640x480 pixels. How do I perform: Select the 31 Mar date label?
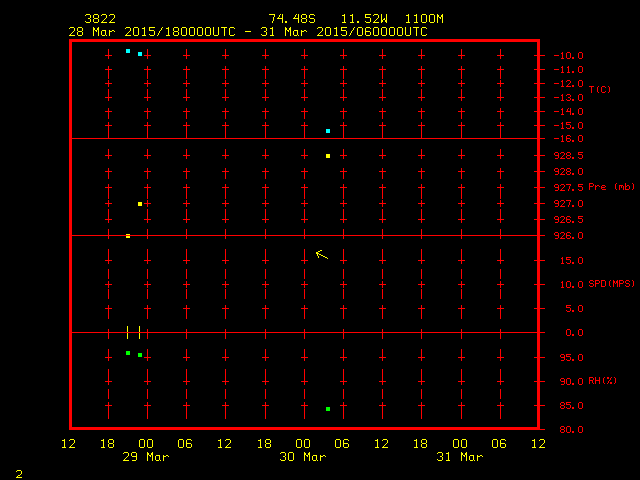pos(459,457)
